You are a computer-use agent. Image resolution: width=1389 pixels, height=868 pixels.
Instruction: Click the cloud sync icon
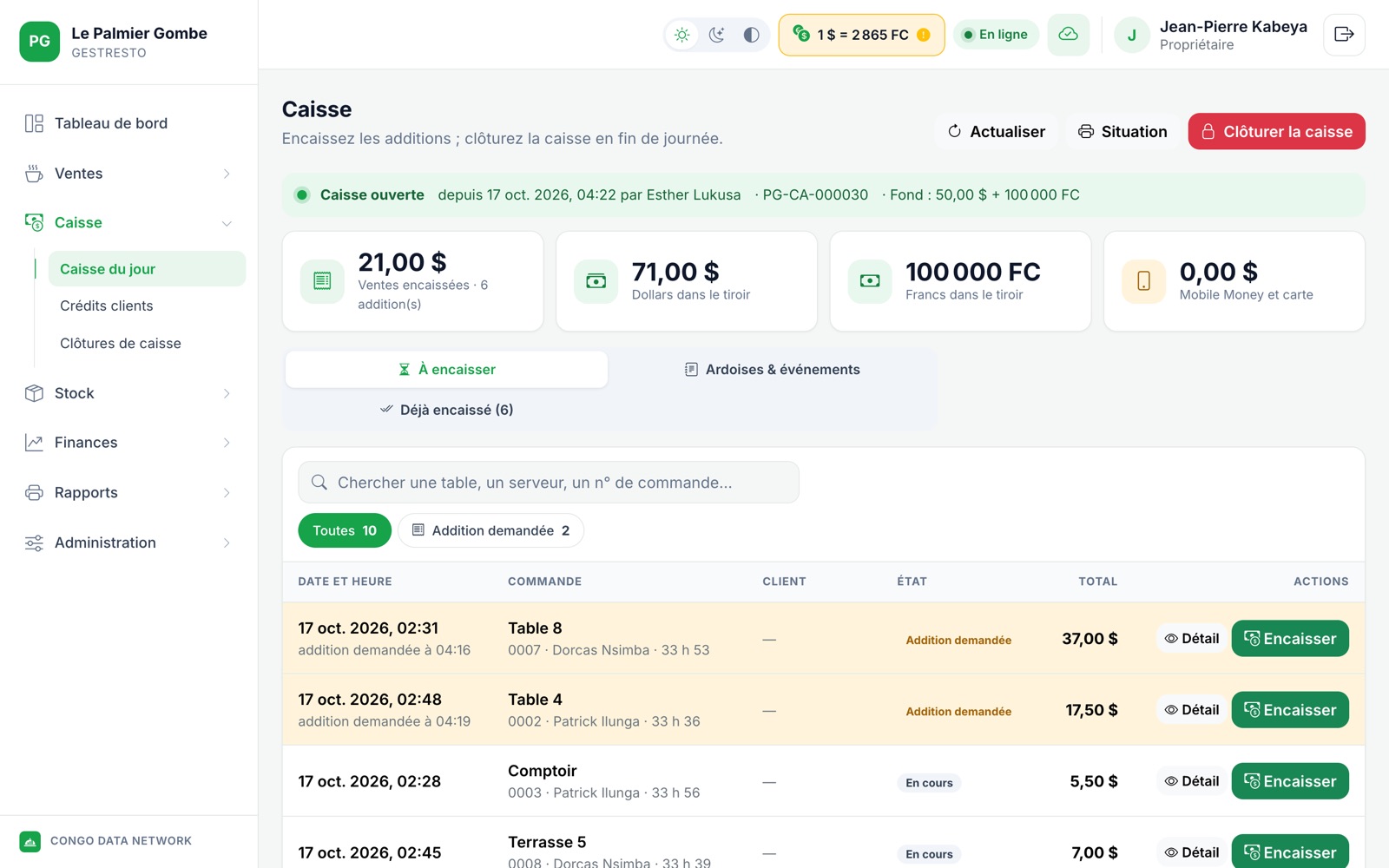coord(1069,35)
